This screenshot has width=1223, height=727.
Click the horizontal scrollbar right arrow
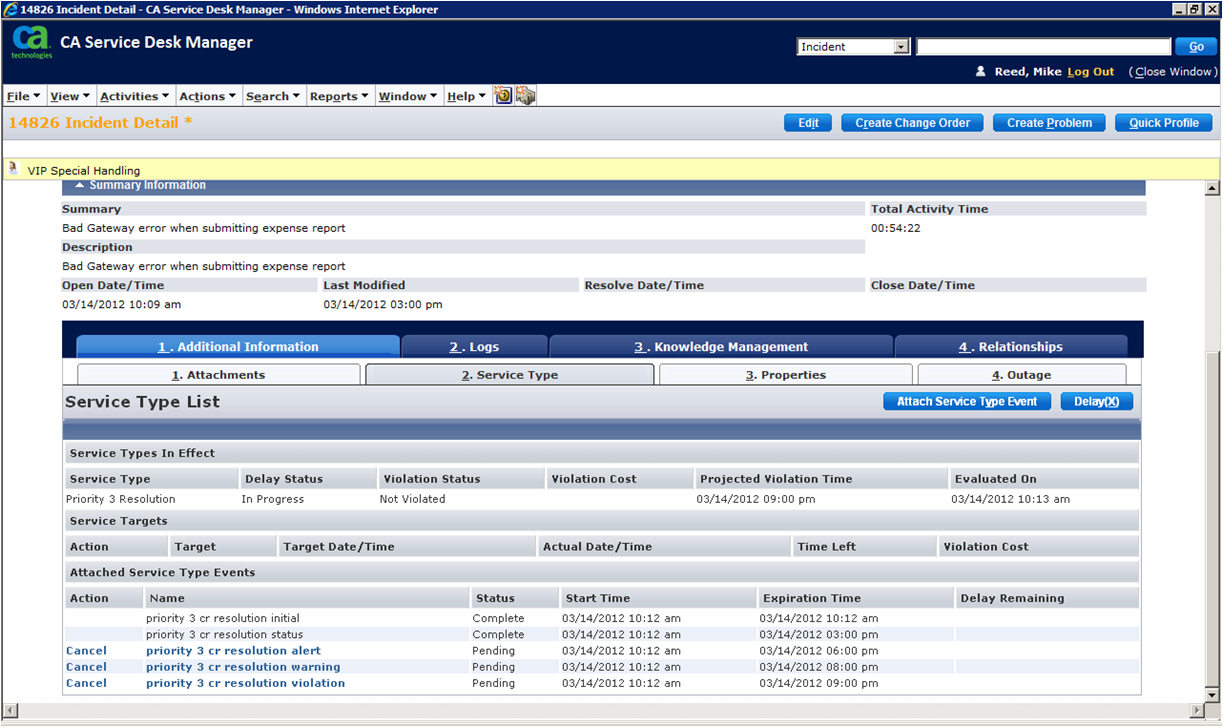pos(1197,711)
